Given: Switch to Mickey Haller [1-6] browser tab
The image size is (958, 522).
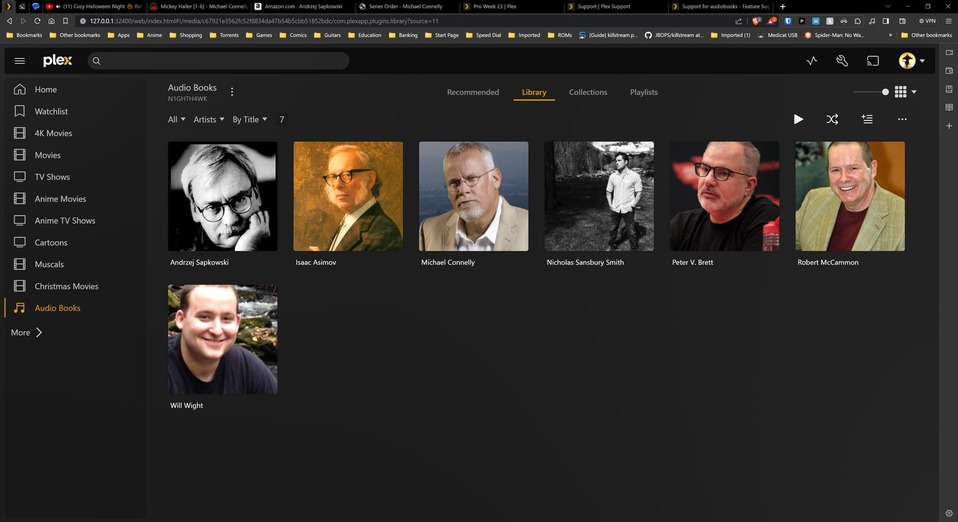Looking at the screenshot, I should (199, 6).
